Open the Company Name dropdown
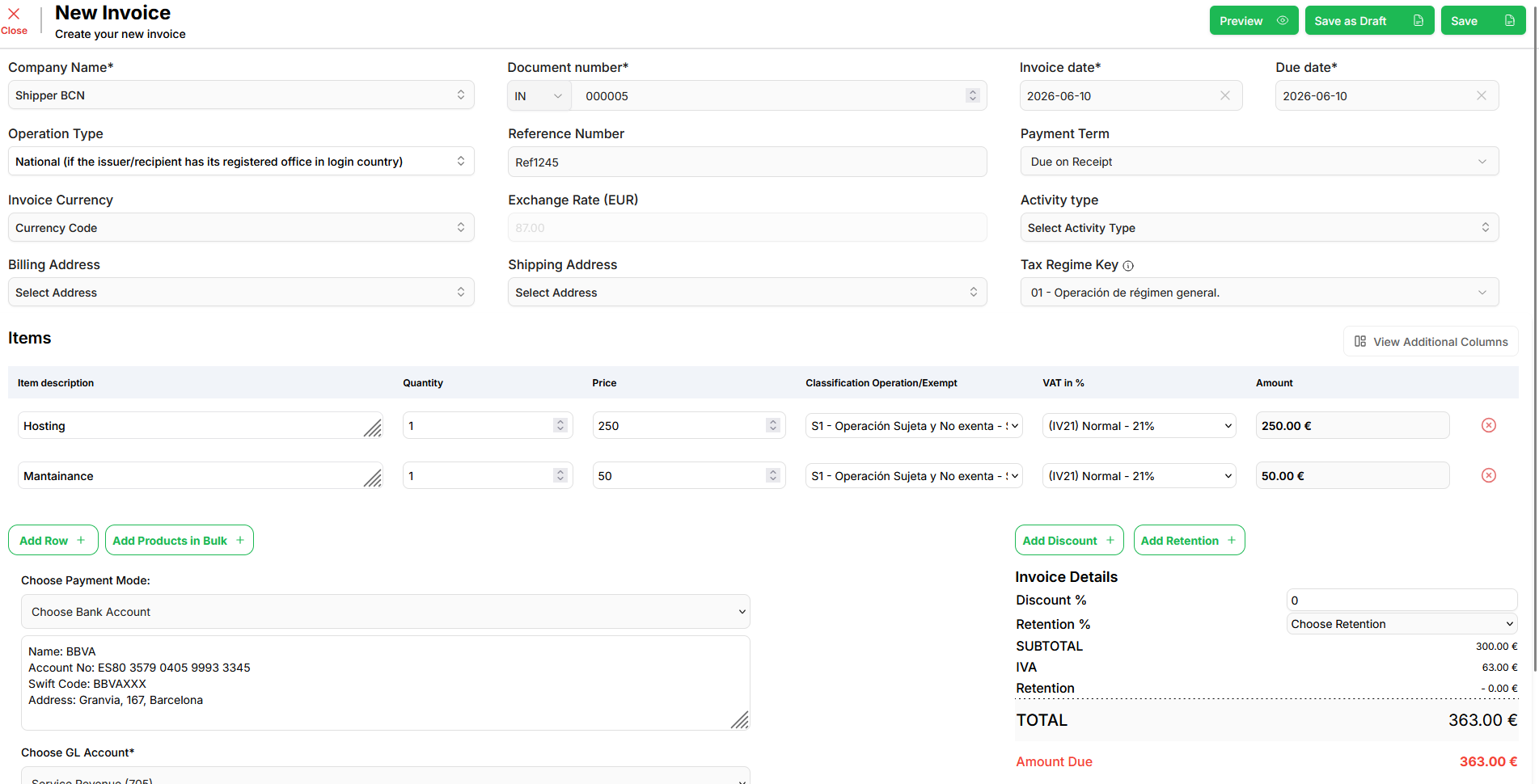The image size is (1539, 784). [x=241, y=95]
